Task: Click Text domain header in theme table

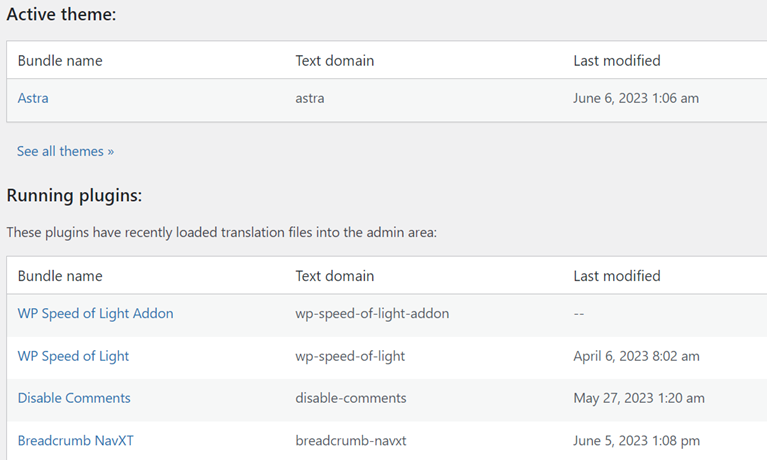Action: tap(335, 61)
